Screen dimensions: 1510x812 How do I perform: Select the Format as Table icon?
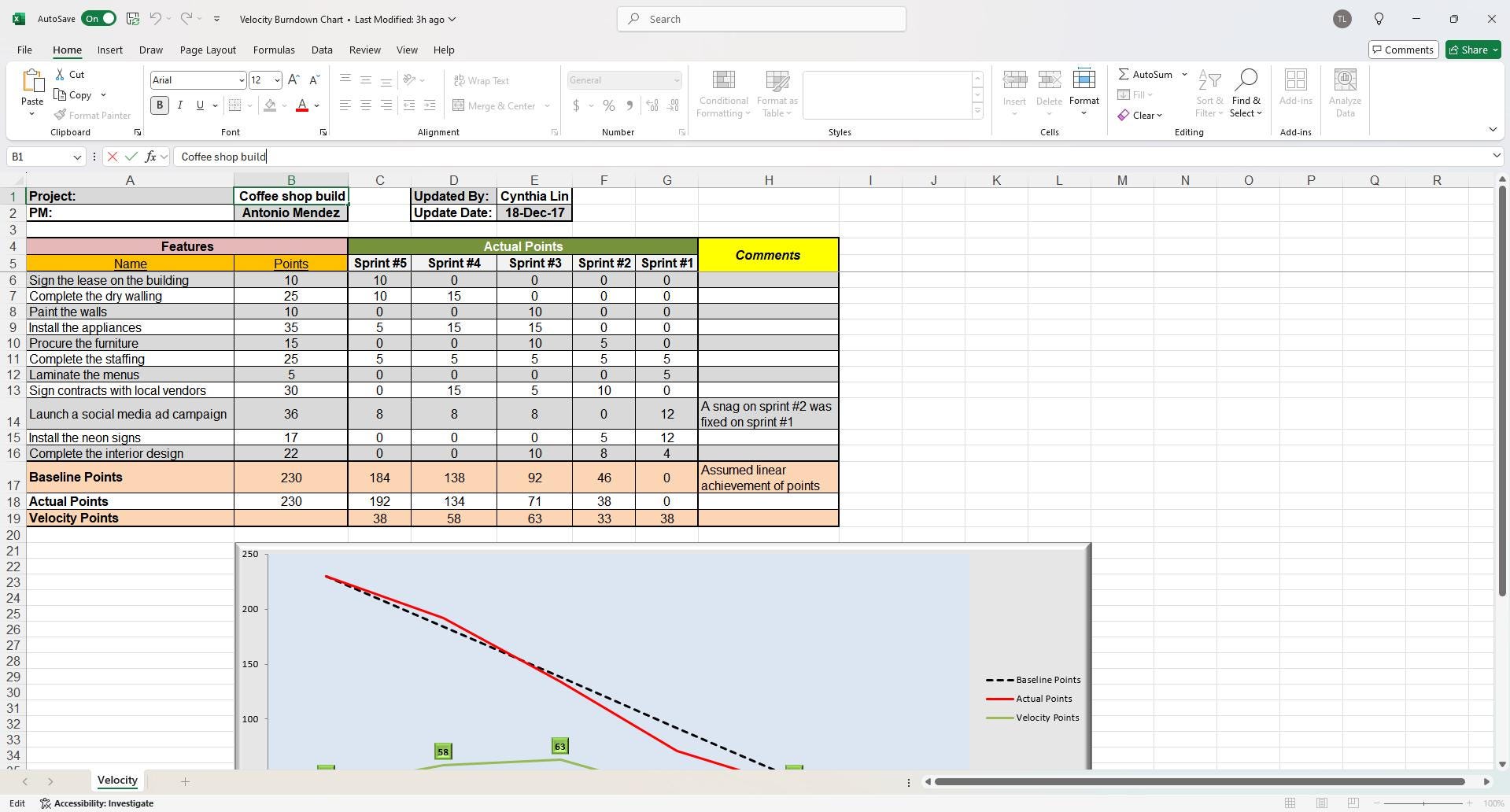coord(776,92)
